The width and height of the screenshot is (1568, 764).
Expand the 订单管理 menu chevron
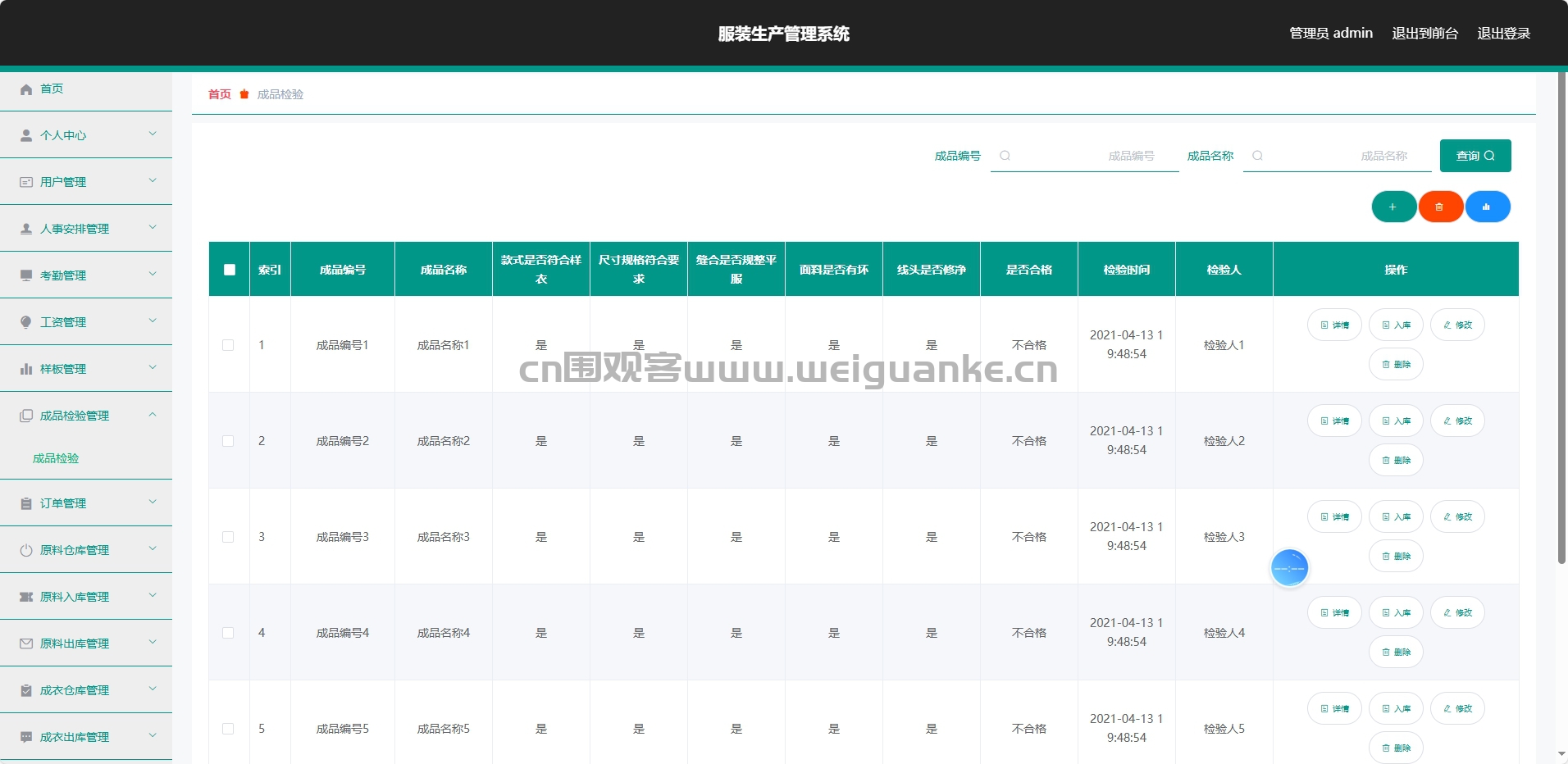pyautogui.click(x=153, y=502)
